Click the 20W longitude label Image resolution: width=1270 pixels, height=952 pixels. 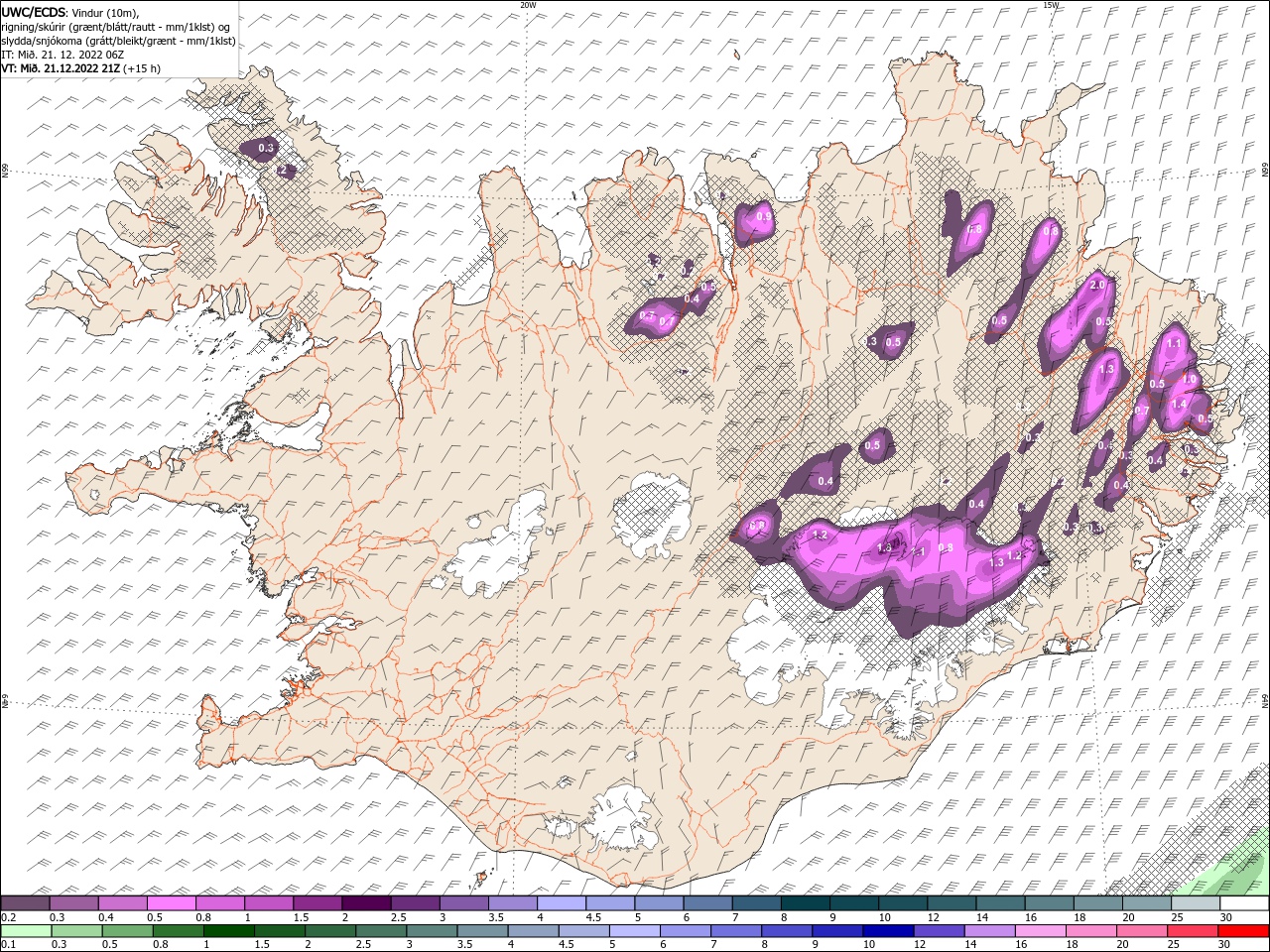(528, 5)
